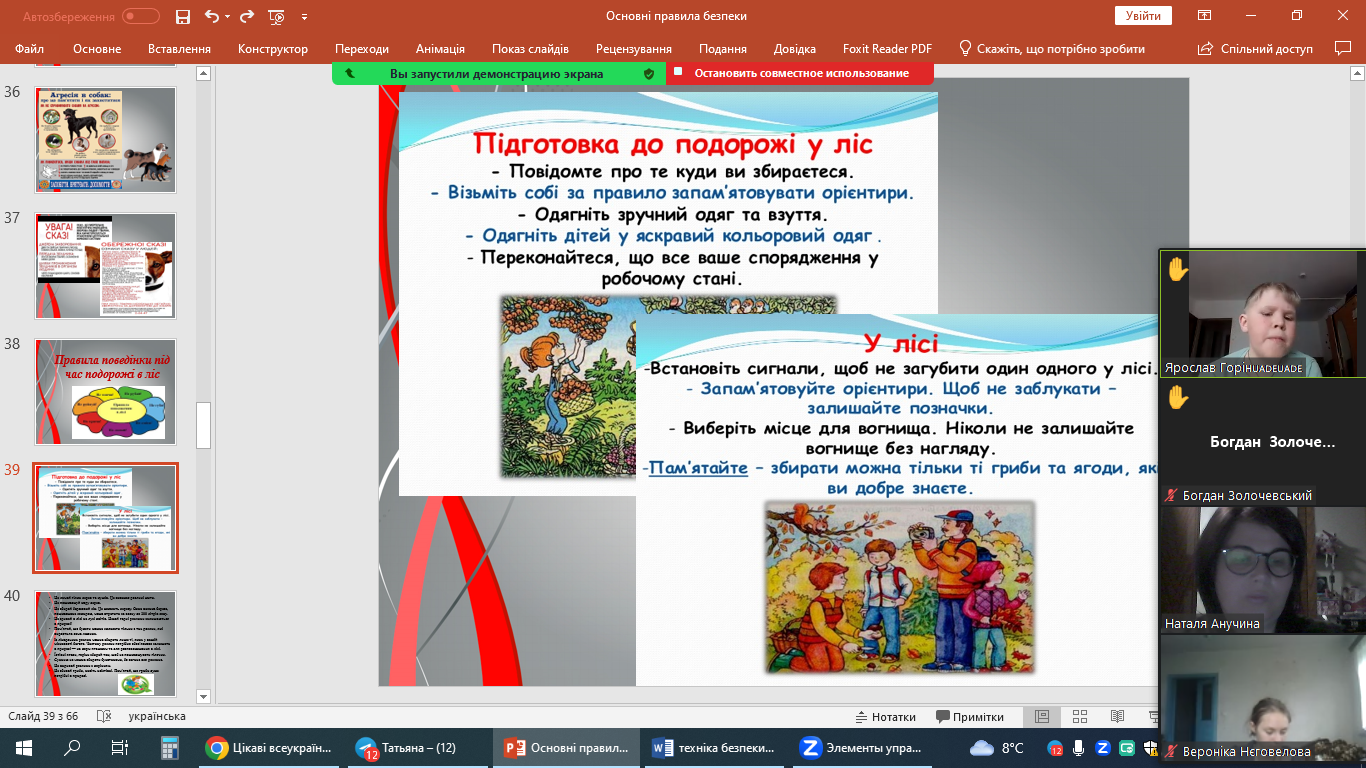The image size is (1366, 768).
Task: Toggle the Примітки comments pane button
Action: (970, 717)
